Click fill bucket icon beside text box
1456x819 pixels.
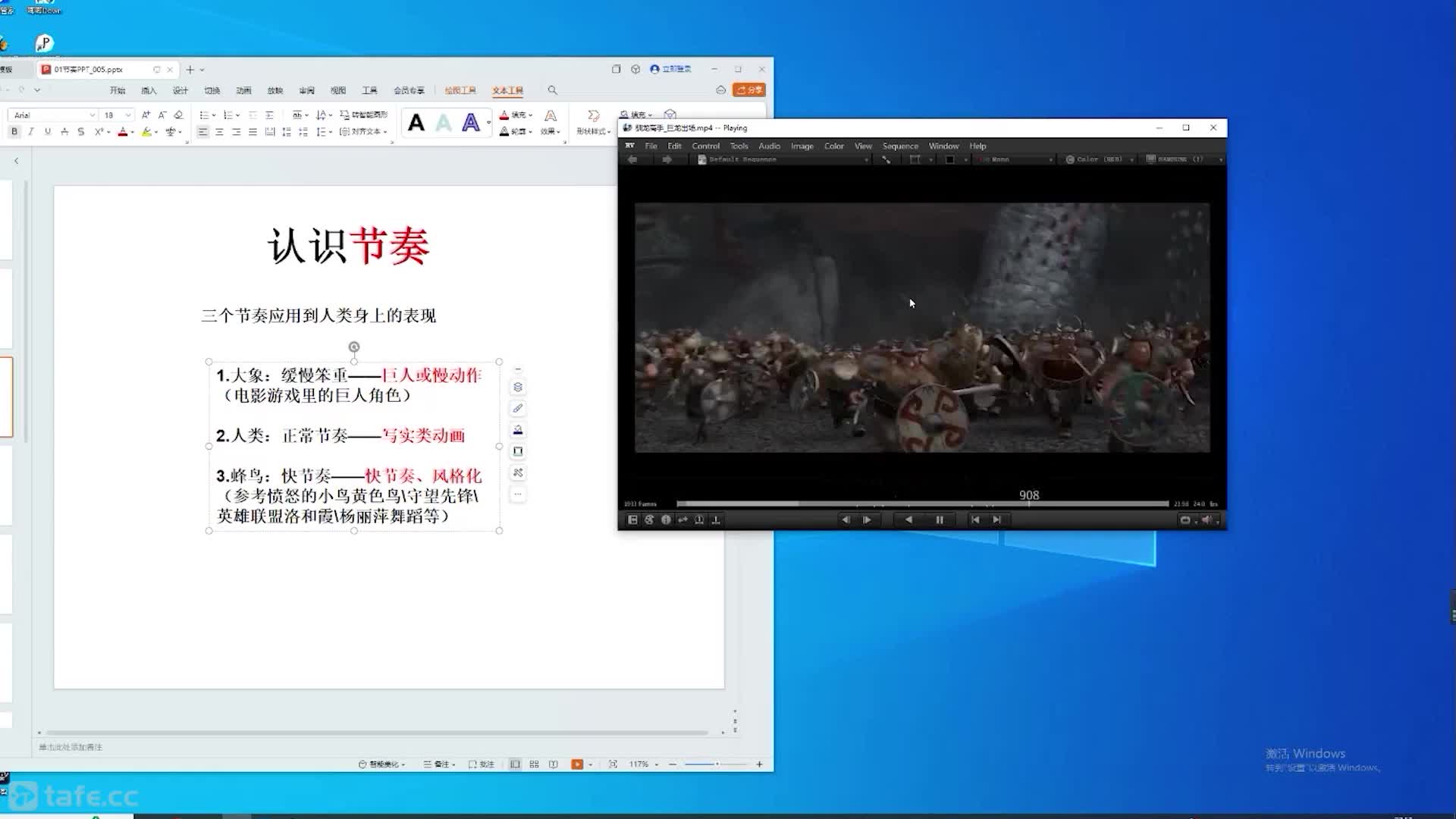click(x=518, y=430)
